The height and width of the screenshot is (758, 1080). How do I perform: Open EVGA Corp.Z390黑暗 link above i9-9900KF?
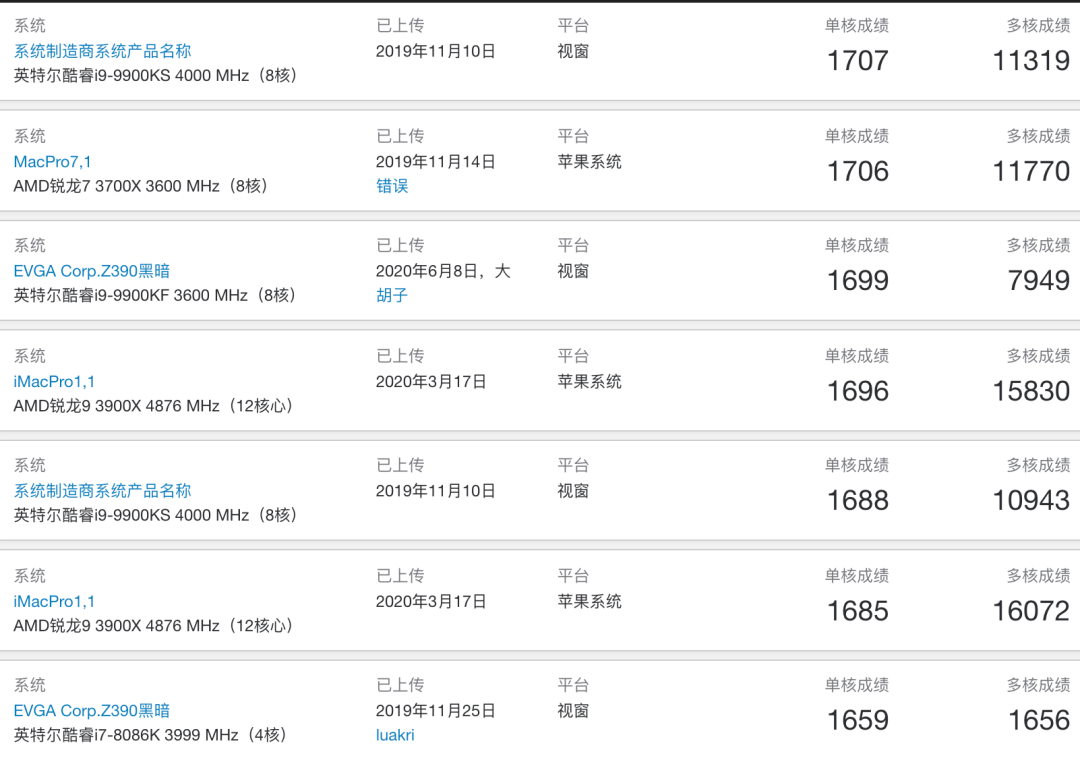click(92, 271)
